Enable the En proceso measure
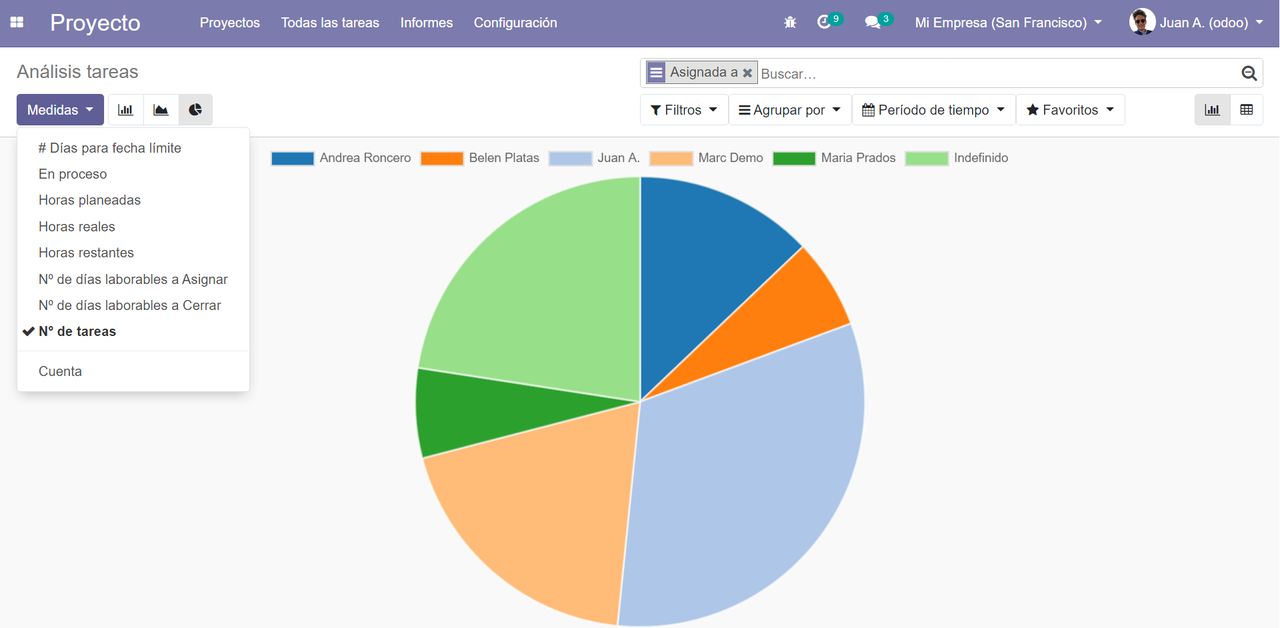 [x=70, y=174]
